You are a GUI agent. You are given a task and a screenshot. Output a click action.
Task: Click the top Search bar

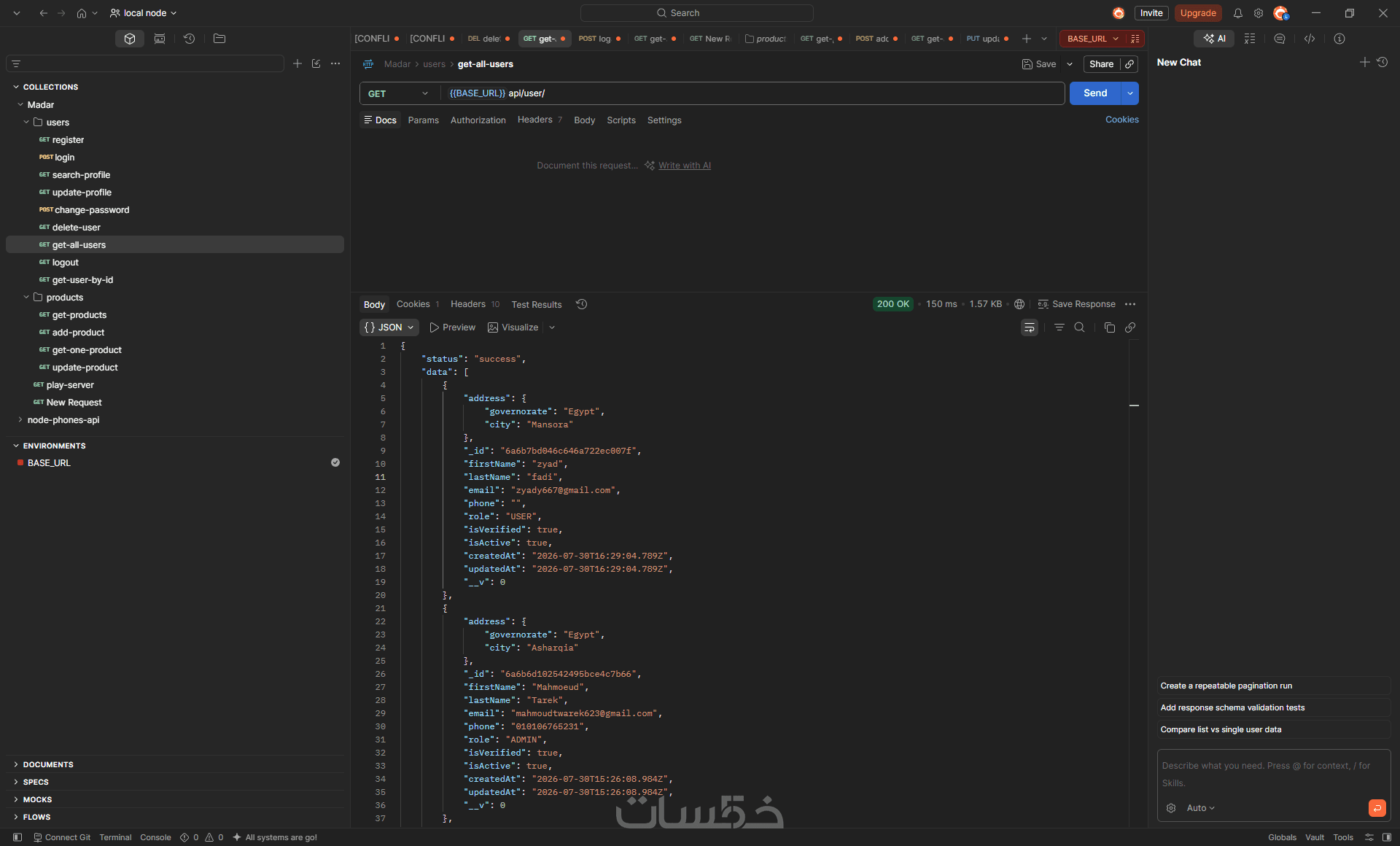pos(697,13)
